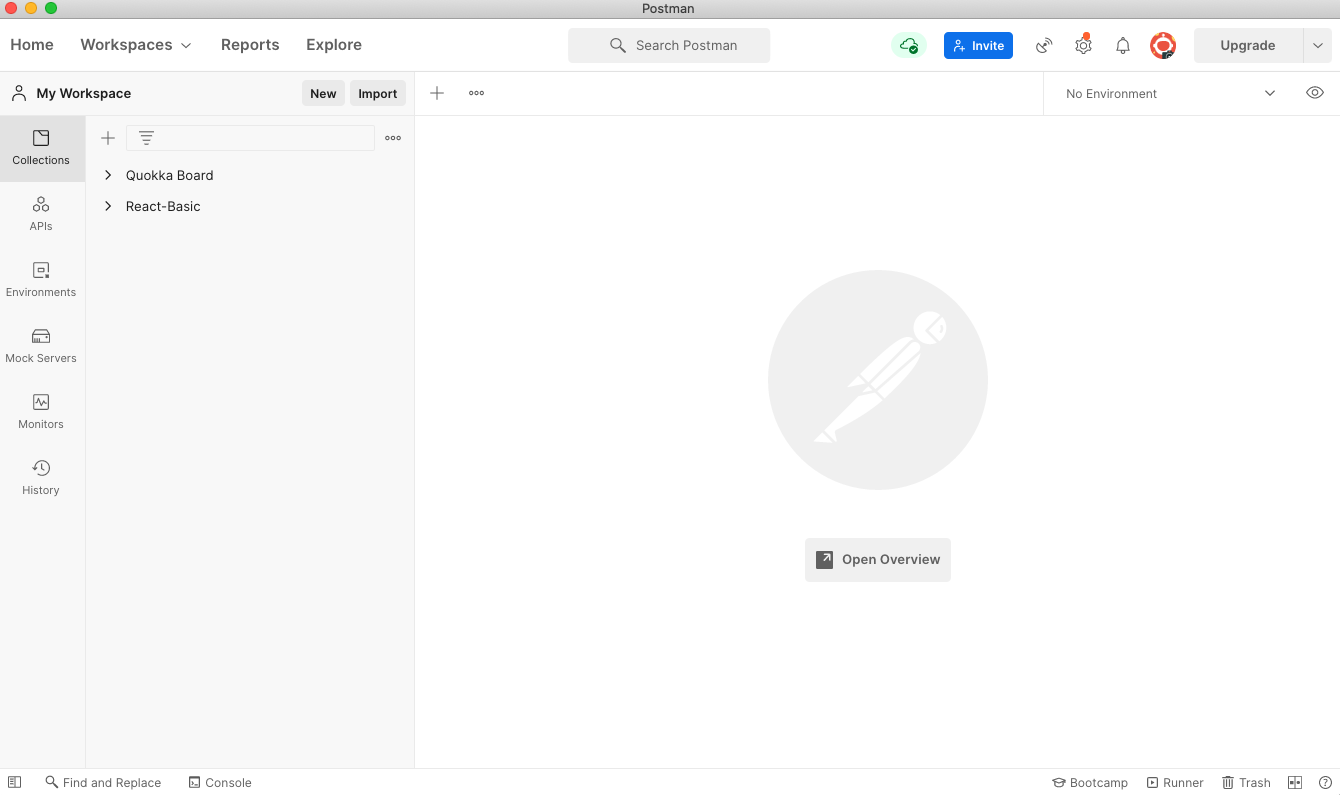Viewport: 1340px width, 795px height.
Task: Open the Explore tab
Action: point(334,45)
